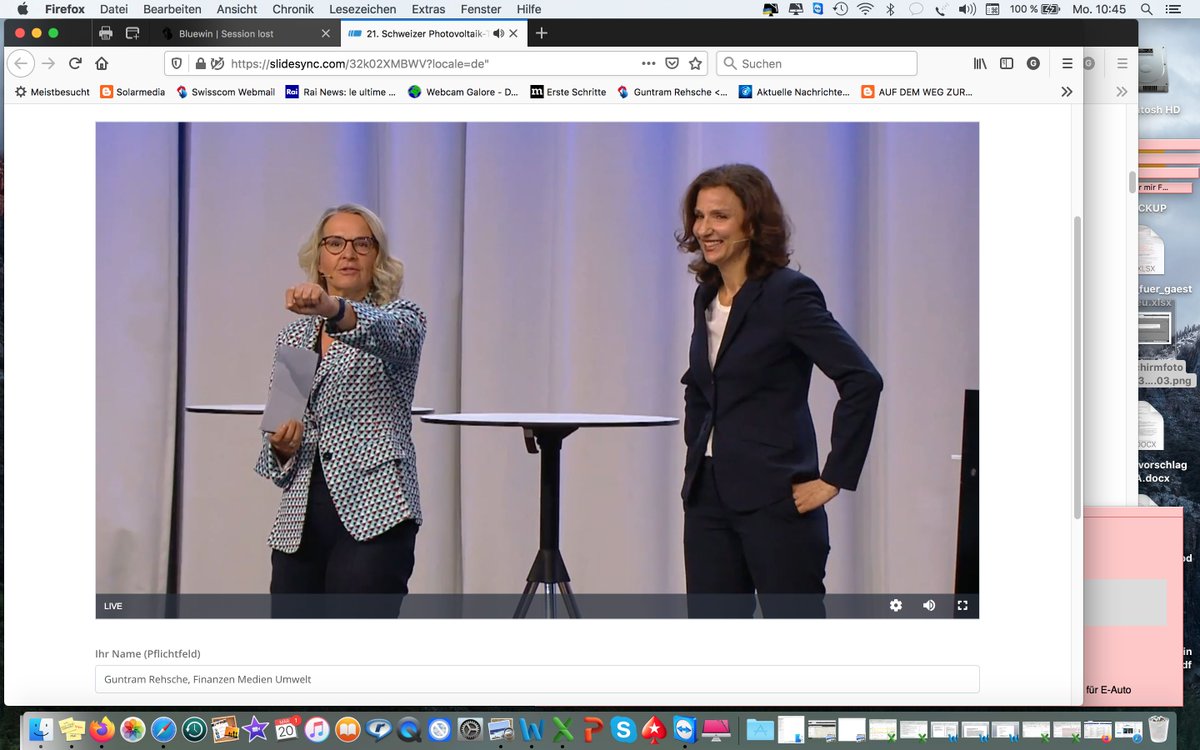Go back to previous page
Image resolution: width=1200 pixels, height=750 pixels.
coord(20,63)
